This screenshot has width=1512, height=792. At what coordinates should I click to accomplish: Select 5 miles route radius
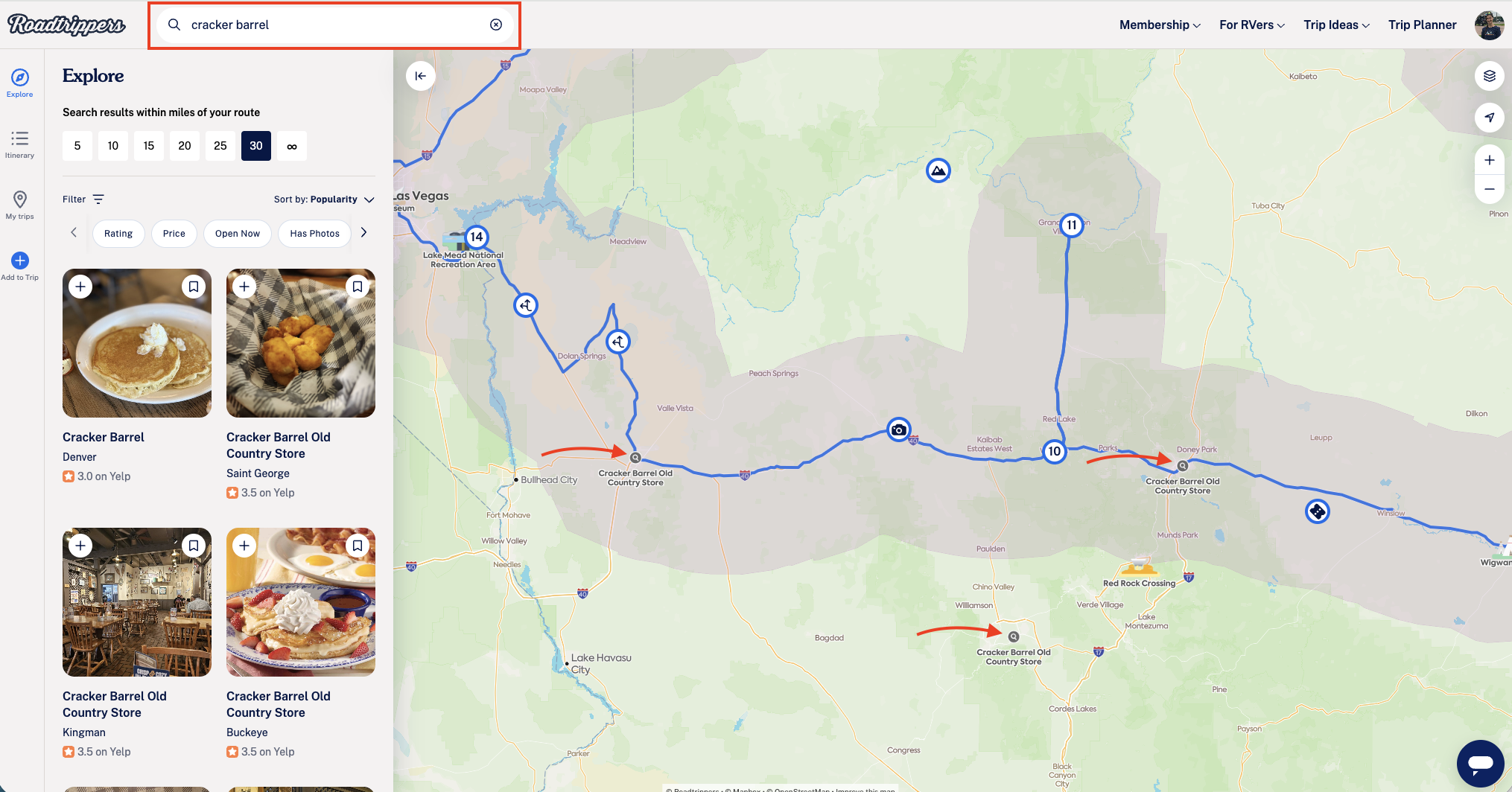click(x=77, y=146)
